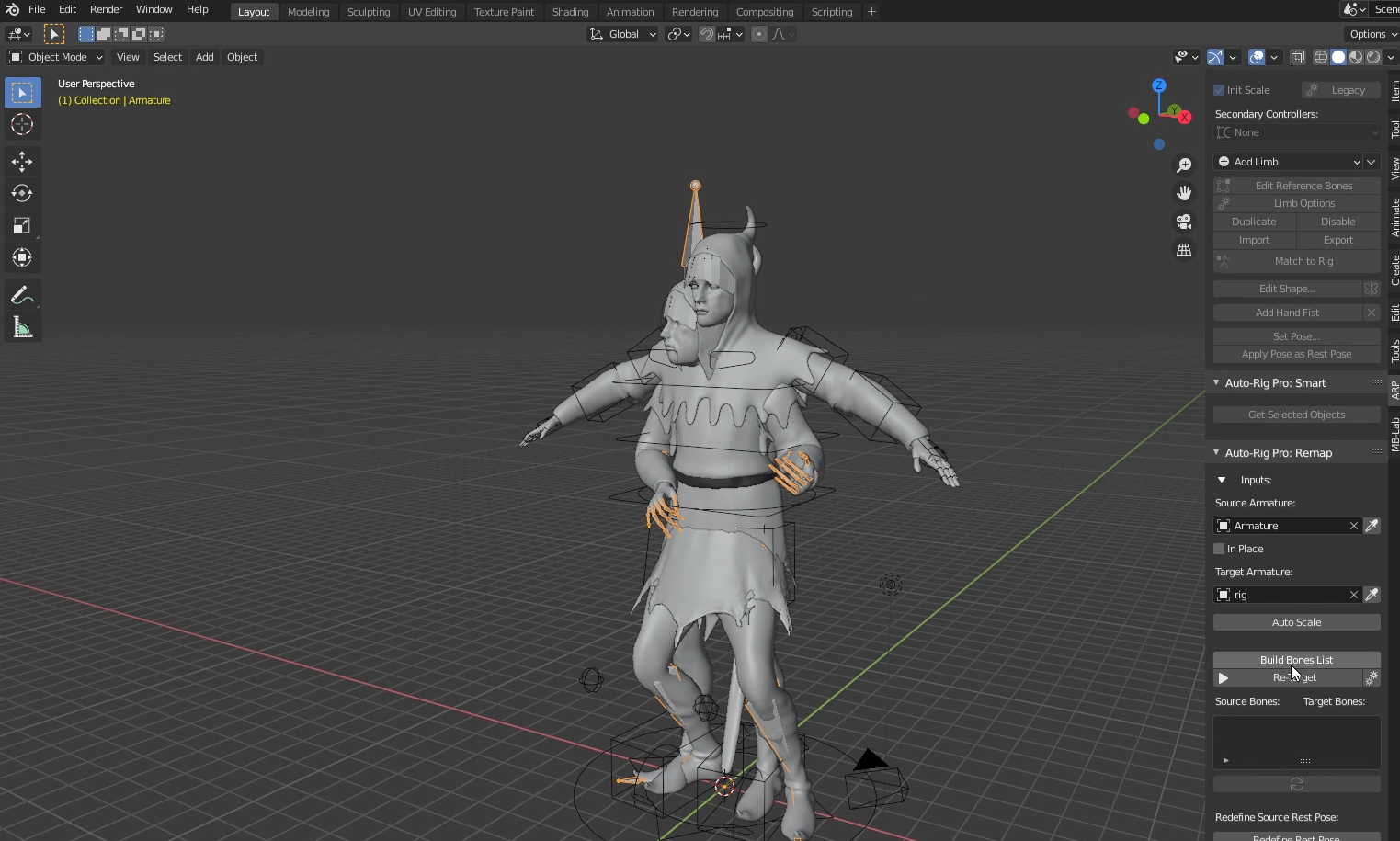Click Get Selected Objects button
Screen dimensions: 1400x841
coord(1297,415)
